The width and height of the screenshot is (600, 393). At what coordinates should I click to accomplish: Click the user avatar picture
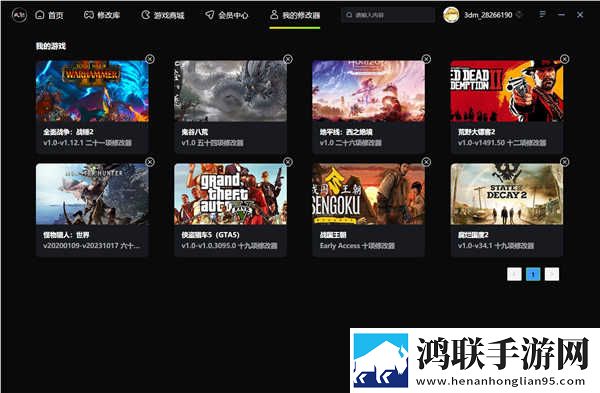tap(451, 15)
